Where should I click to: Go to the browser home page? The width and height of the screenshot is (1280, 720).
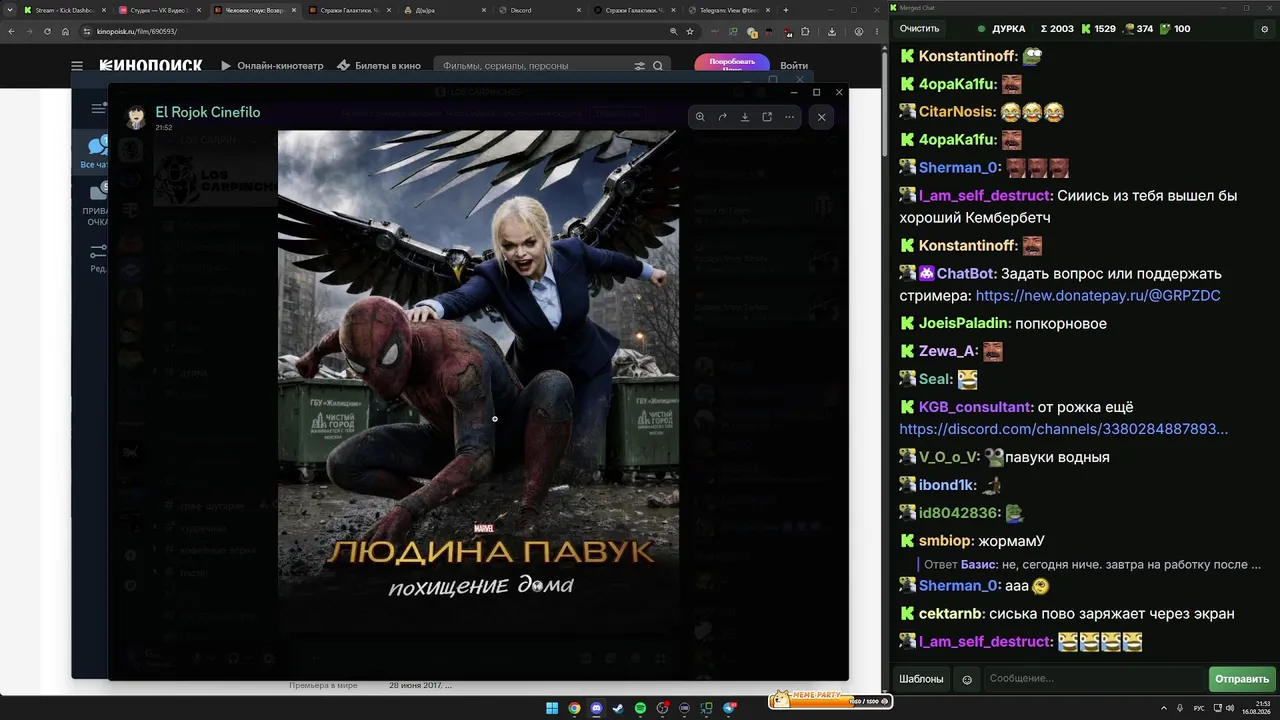[65, 31]
